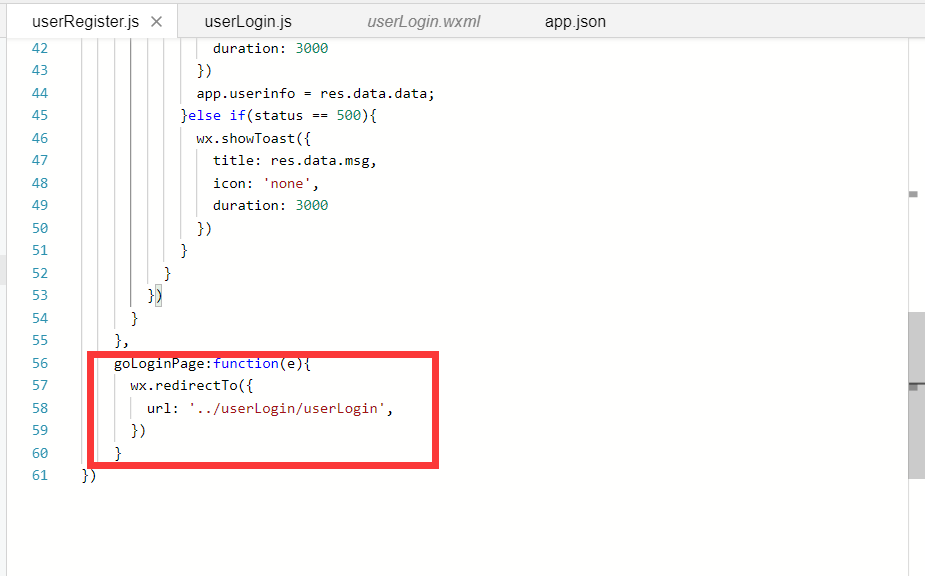This screenshot has height=576, width=925.
Task: Click line number 42 in gutter
Action: click(x=40, y=48)
